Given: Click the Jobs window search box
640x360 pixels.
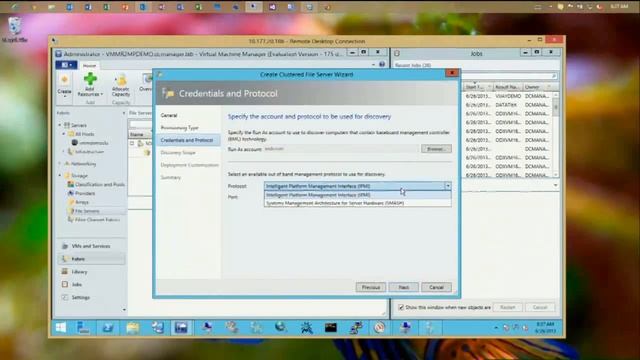Looking at the screenshot, I should coord(509,76).
